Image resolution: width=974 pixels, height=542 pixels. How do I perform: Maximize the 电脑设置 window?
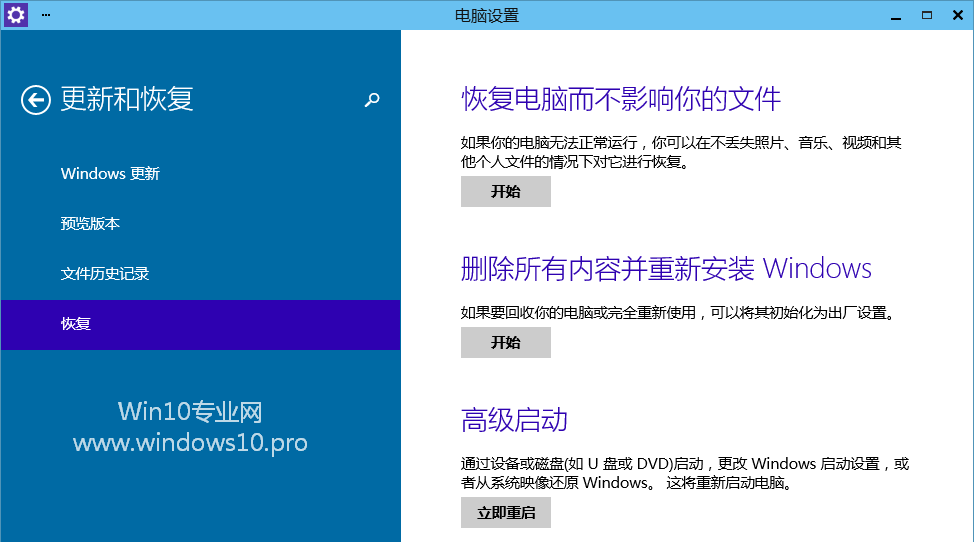click(927, 16)
